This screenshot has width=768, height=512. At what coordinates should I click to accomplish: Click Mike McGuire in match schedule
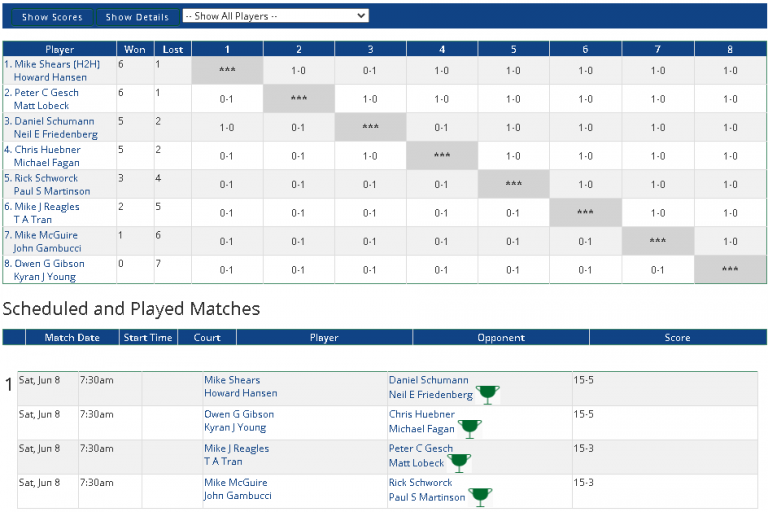(x=236, y=483)
